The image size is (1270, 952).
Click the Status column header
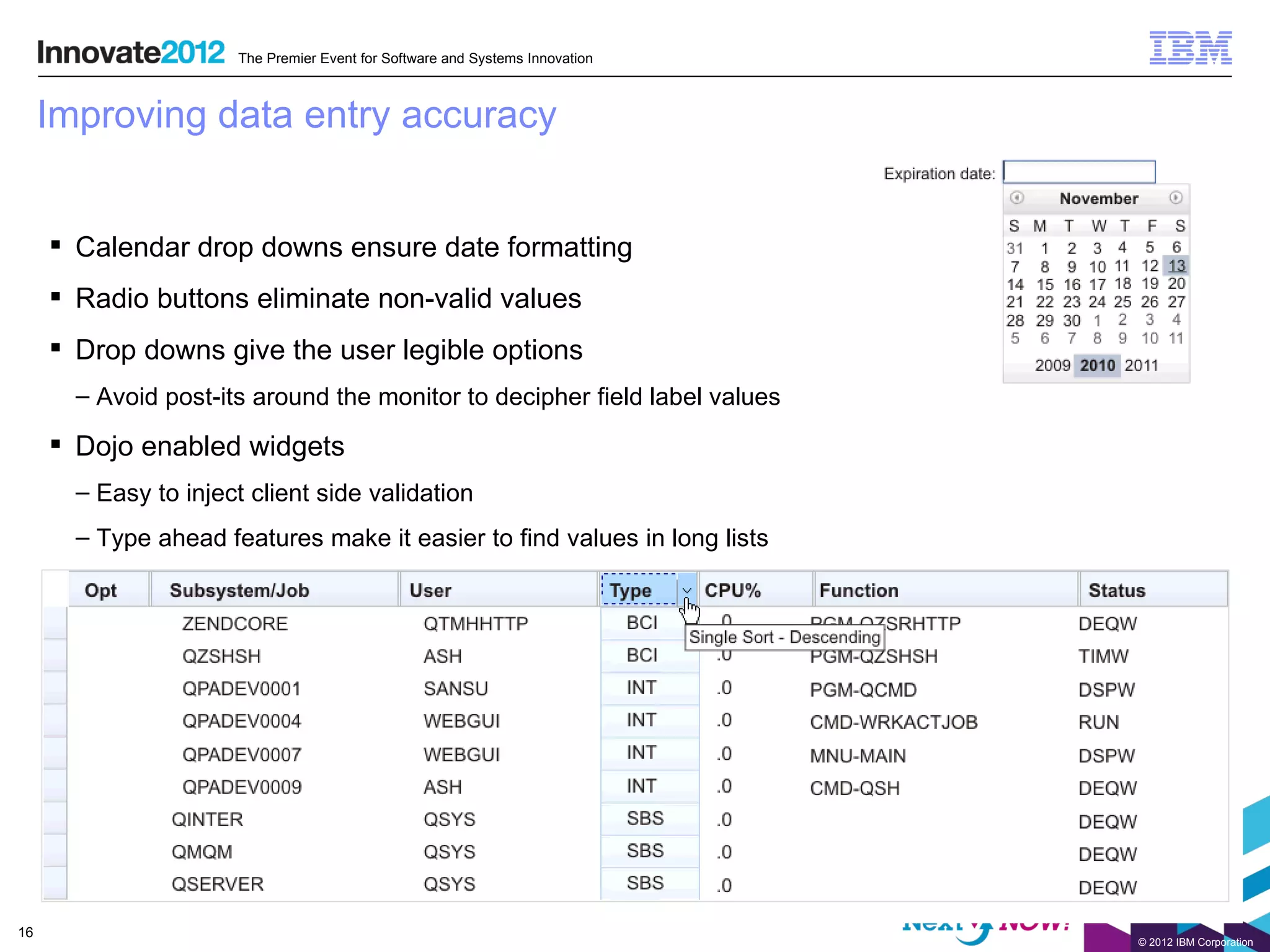click(x=1153, y=590)
